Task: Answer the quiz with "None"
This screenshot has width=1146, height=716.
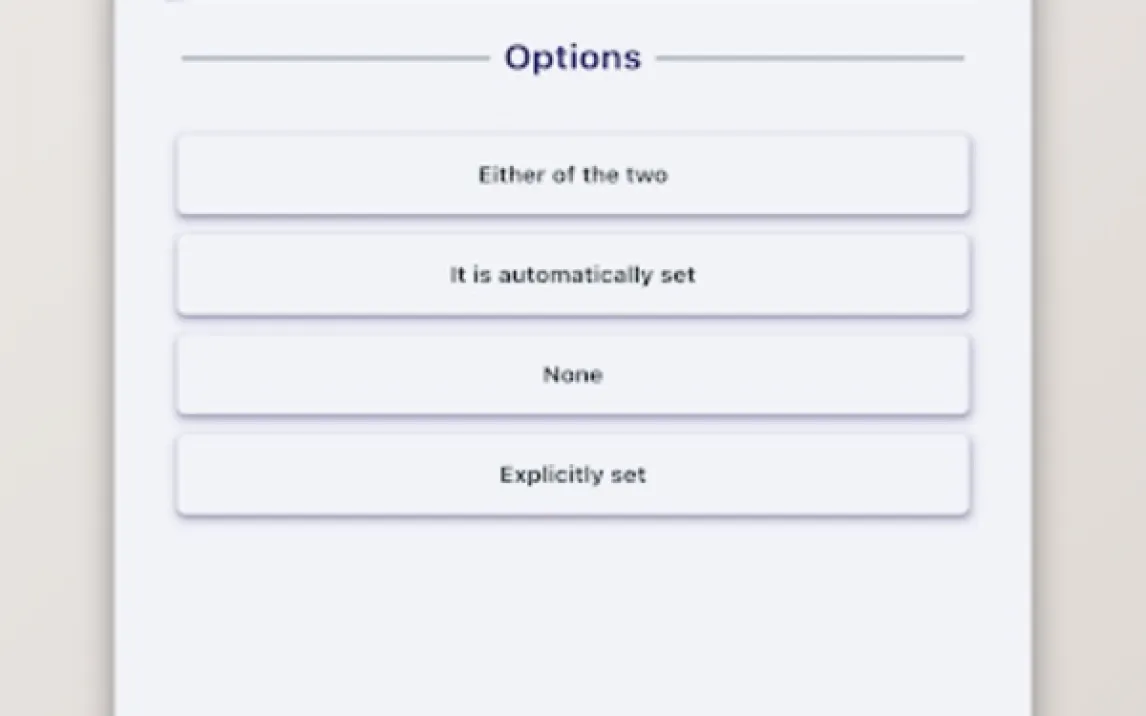Action: pyautogui.click(x=572, y=375)
